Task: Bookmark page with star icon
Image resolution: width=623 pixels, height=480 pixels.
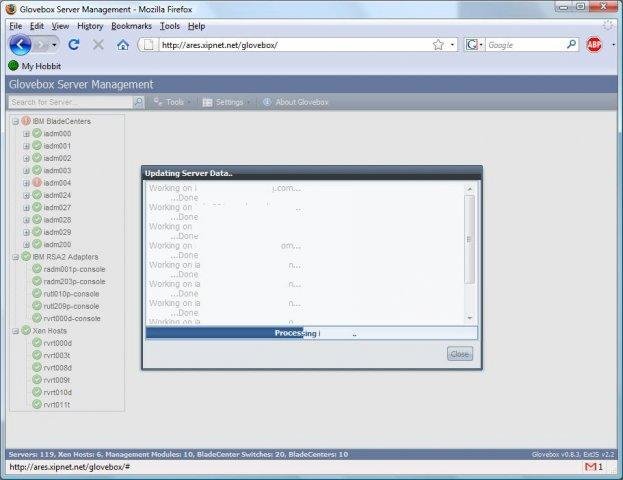Action: point(438,45)
